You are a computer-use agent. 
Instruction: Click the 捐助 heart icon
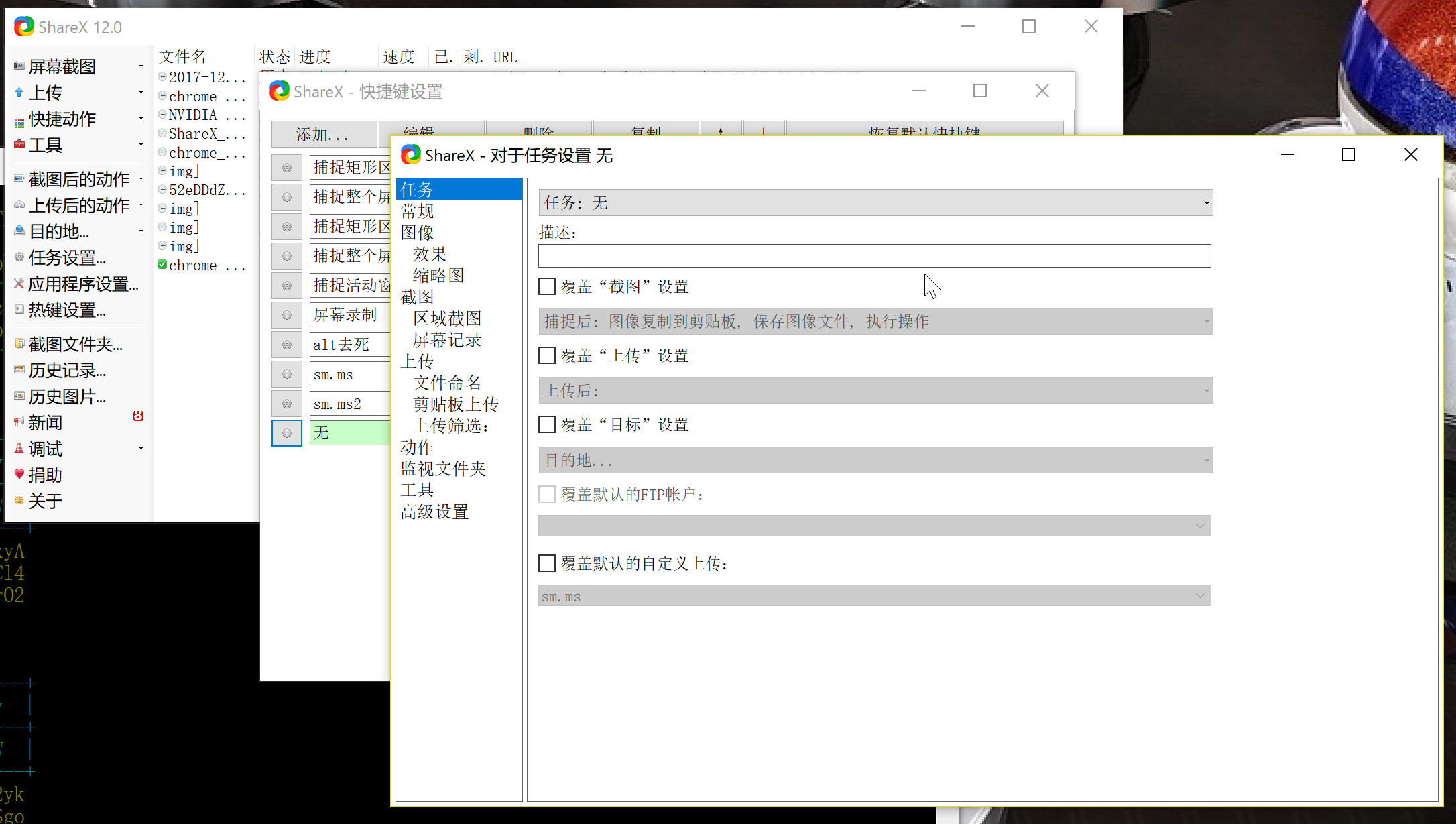(19, 475)
